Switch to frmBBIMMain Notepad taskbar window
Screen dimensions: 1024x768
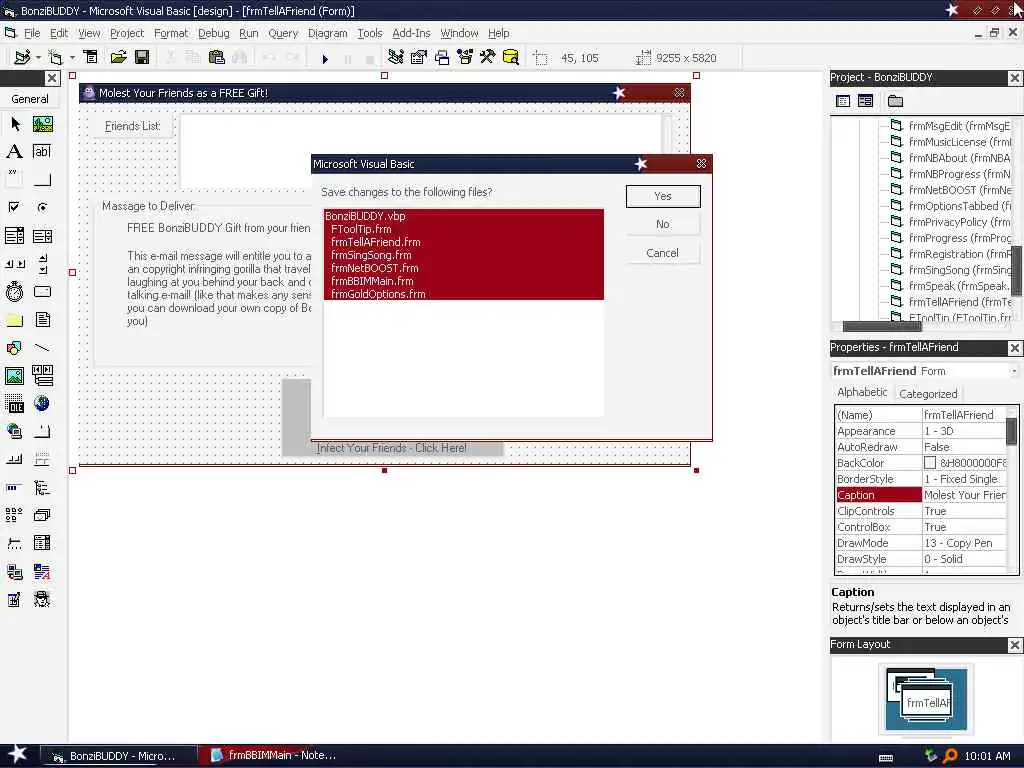[273, 756]
